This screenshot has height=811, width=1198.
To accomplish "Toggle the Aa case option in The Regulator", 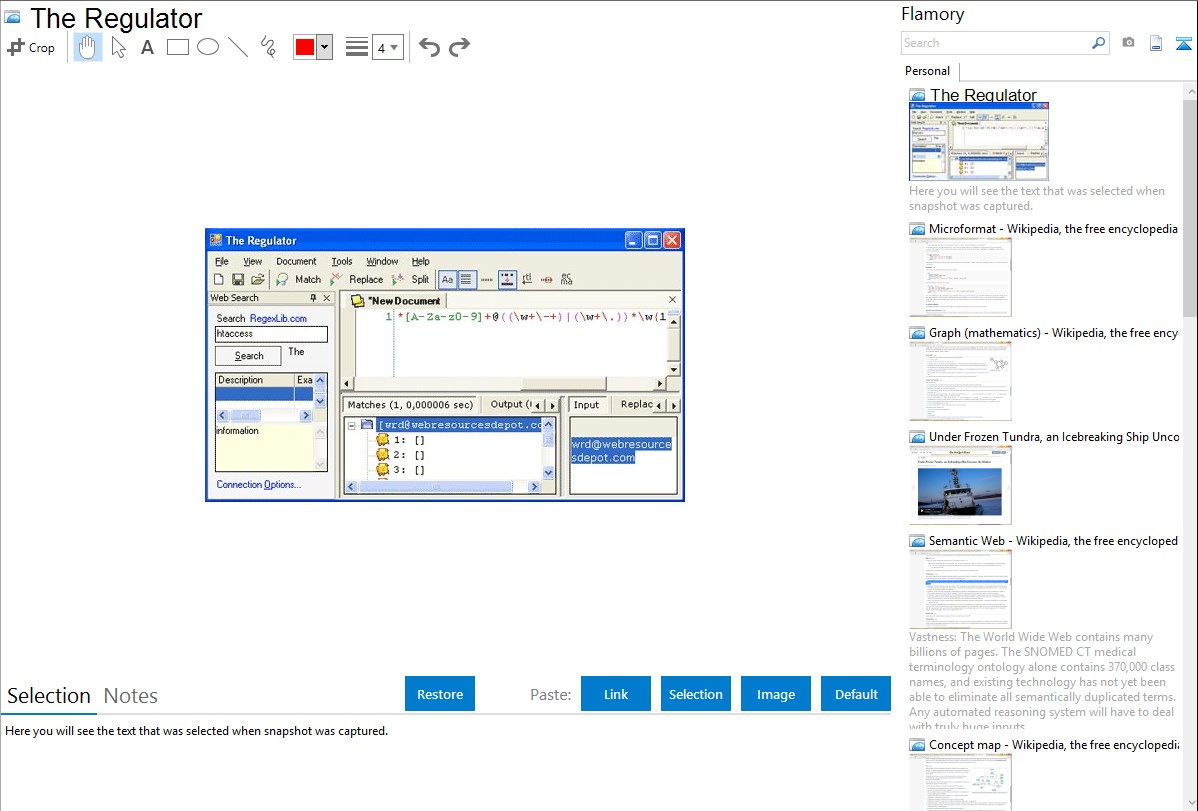I will pyautogui.click(x=448, y=280).
